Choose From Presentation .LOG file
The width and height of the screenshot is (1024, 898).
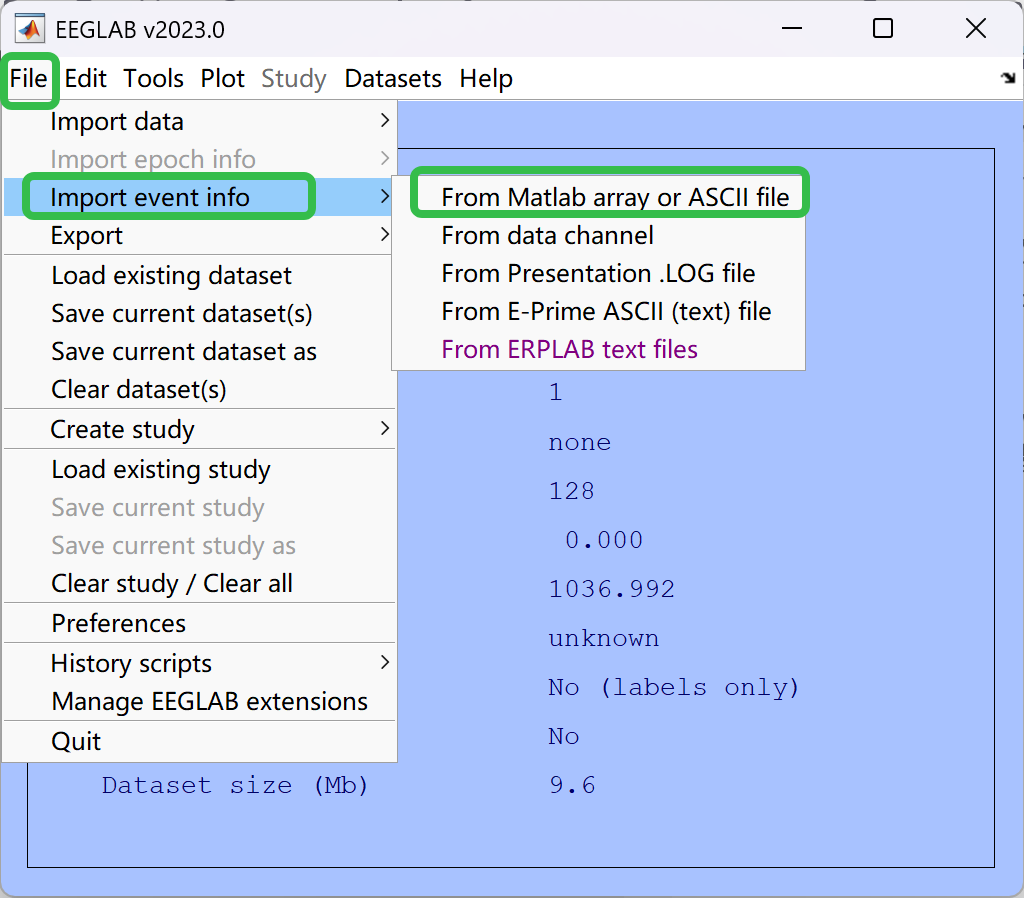point(599,273)
